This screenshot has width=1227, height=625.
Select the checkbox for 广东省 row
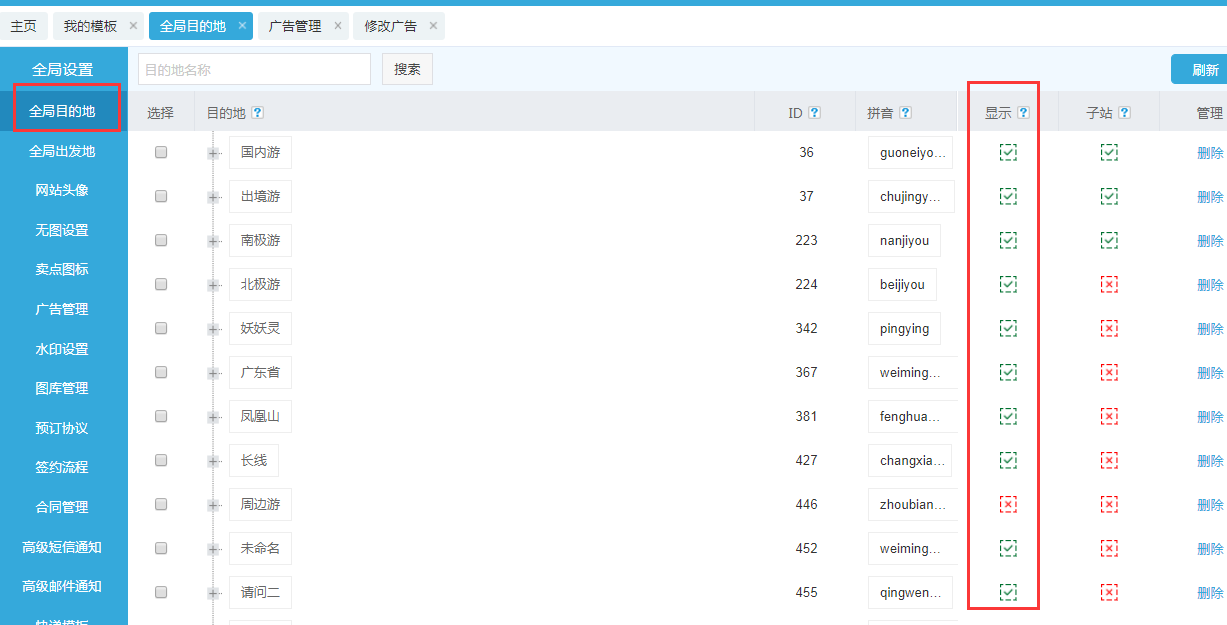(x=161, y=373)
